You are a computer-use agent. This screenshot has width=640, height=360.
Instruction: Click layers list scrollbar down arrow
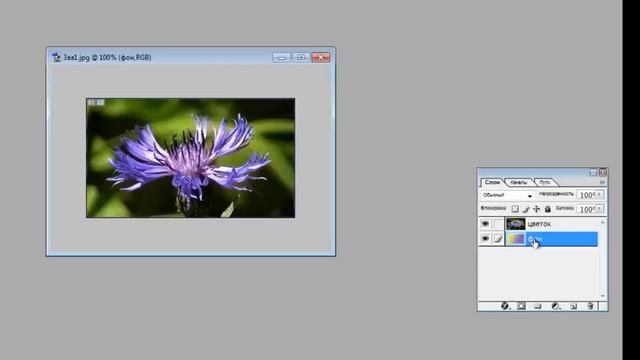tap(602, 296)
